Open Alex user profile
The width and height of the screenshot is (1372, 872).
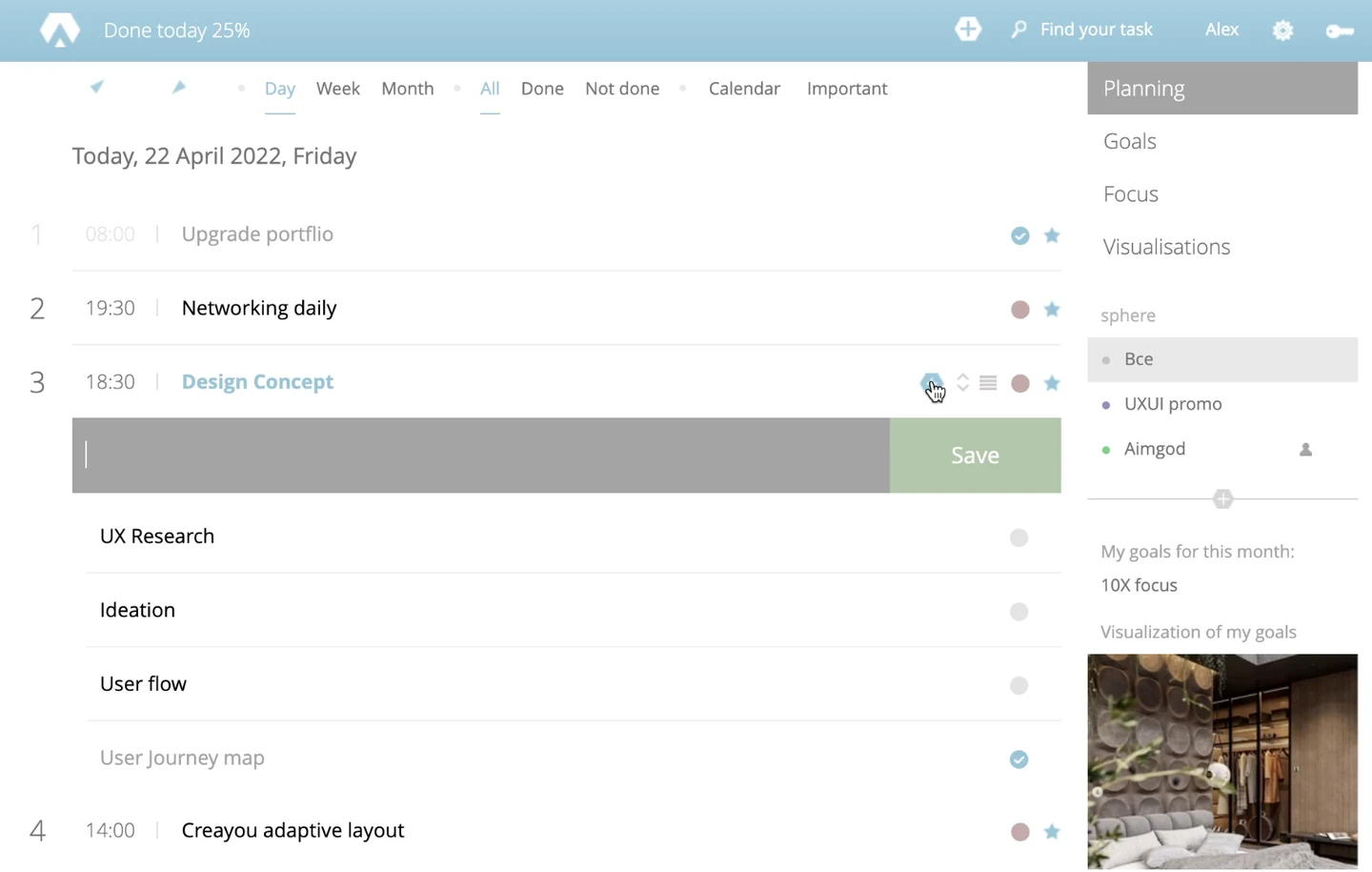tap(1221, 30)
